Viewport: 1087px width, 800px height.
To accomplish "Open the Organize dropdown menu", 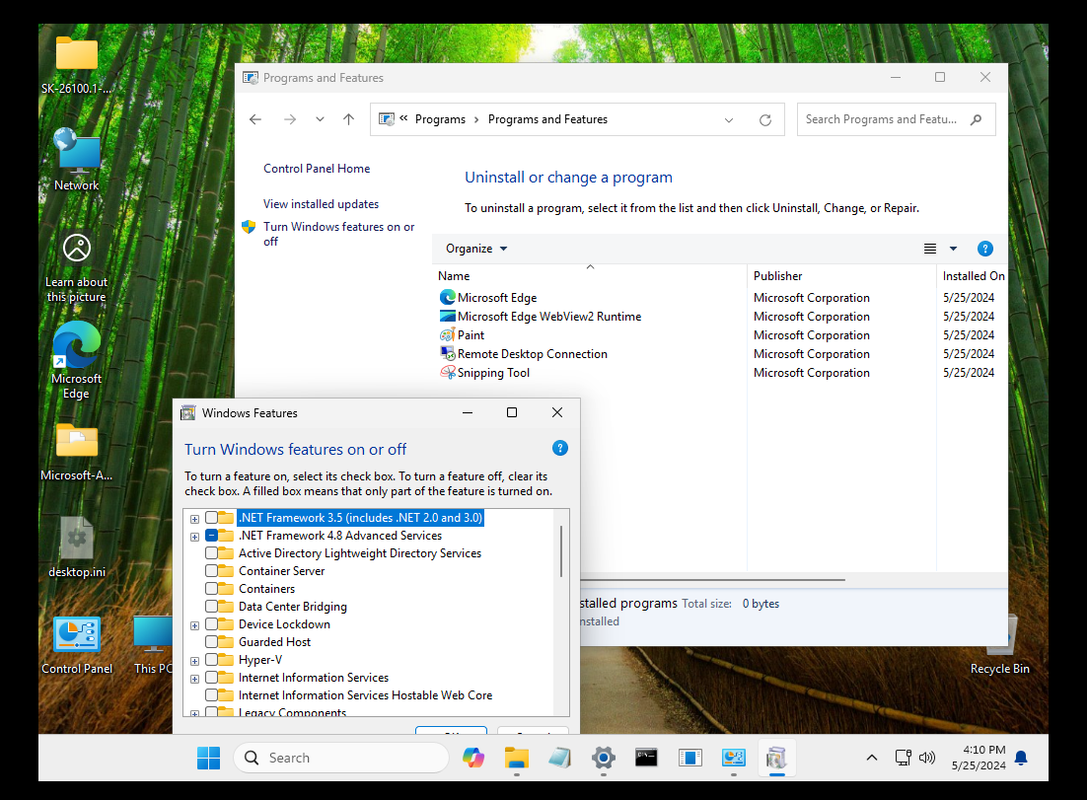I will pos(476,248).
